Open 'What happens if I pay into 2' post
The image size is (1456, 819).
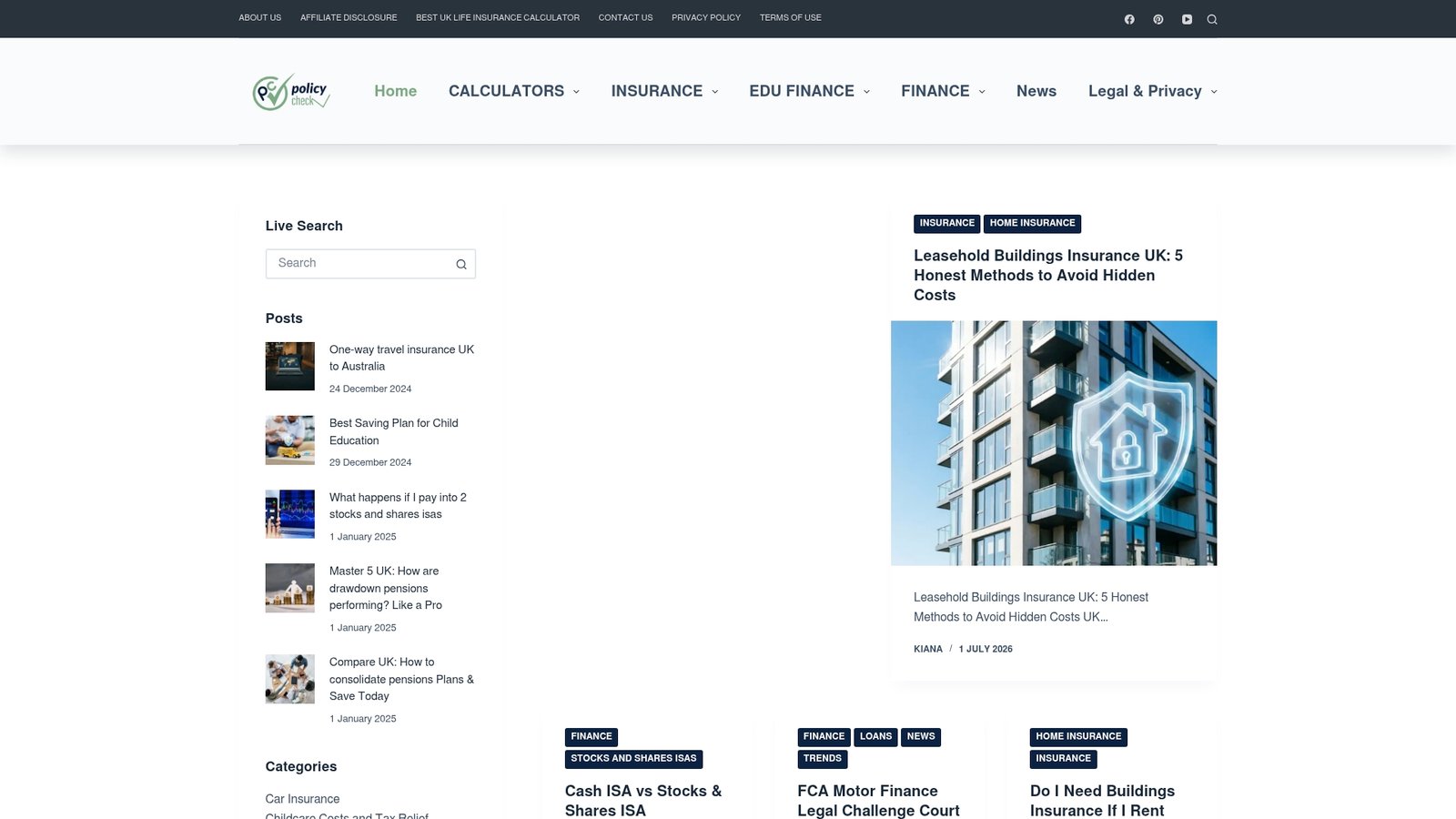pos(398,506)
